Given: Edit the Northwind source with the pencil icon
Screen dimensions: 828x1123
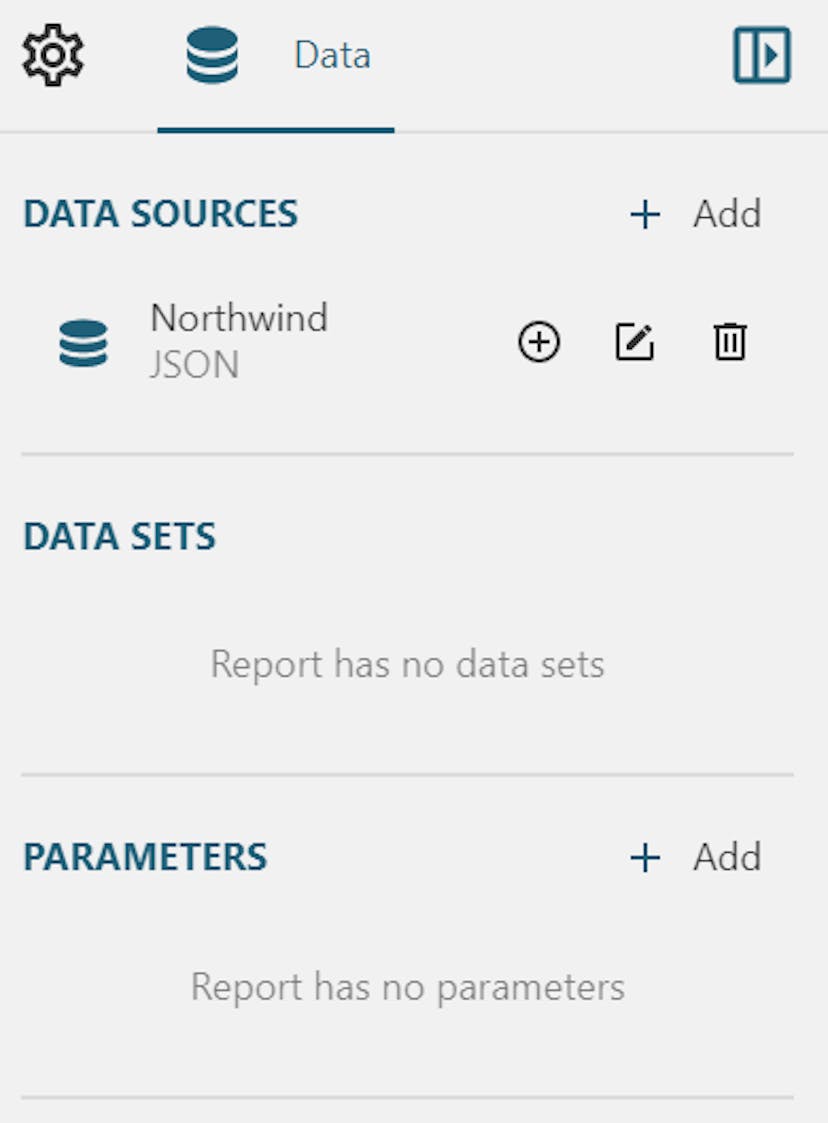Looking at the screenshot, I should click(x=635, y=341).
